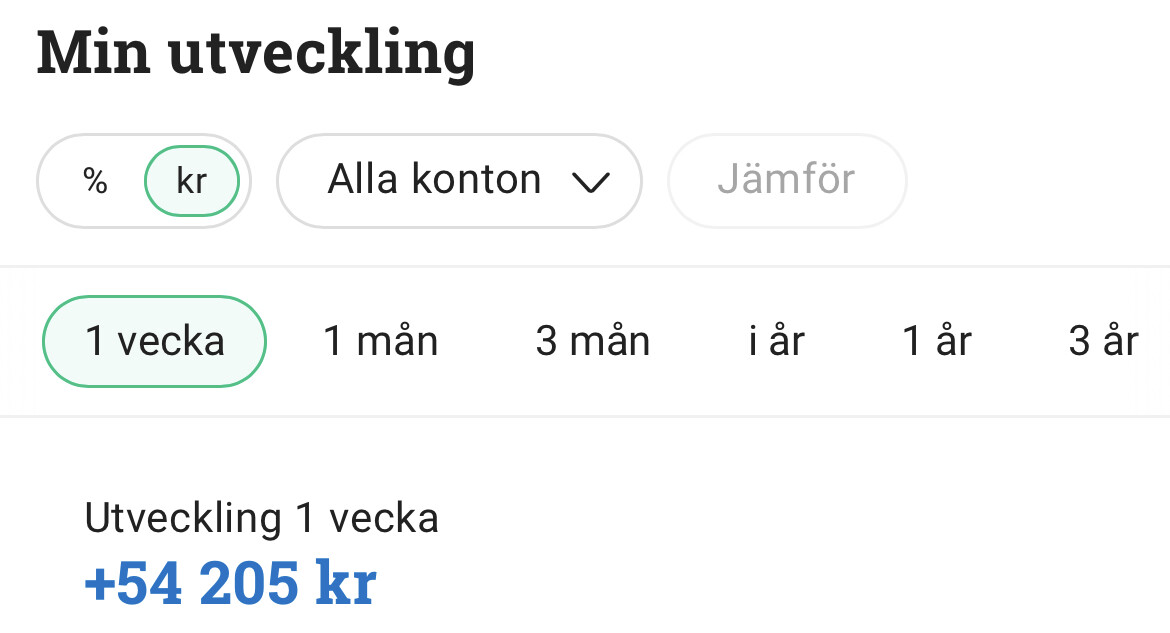Click the green-outlined kr pill
1170x633 pixels.
tap(192, 182)
